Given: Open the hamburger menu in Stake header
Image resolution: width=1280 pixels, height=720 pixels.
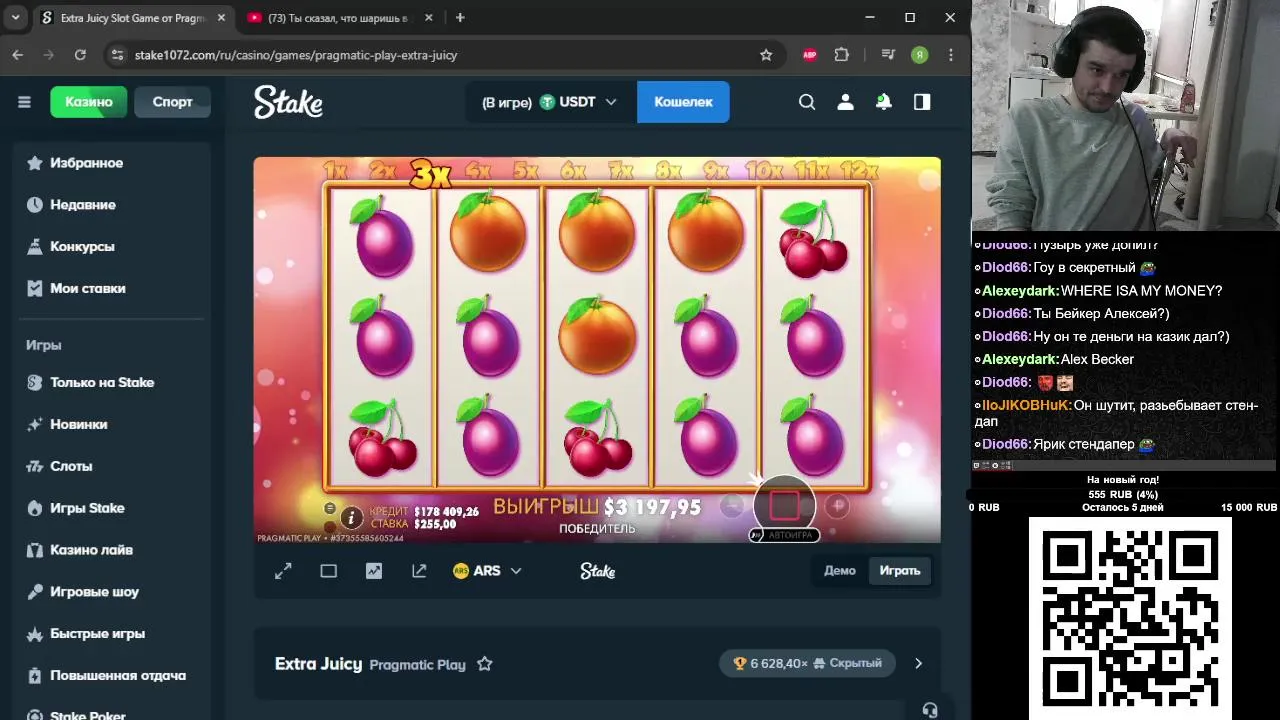Looking at the screenshot, I should tap(24, 102).
